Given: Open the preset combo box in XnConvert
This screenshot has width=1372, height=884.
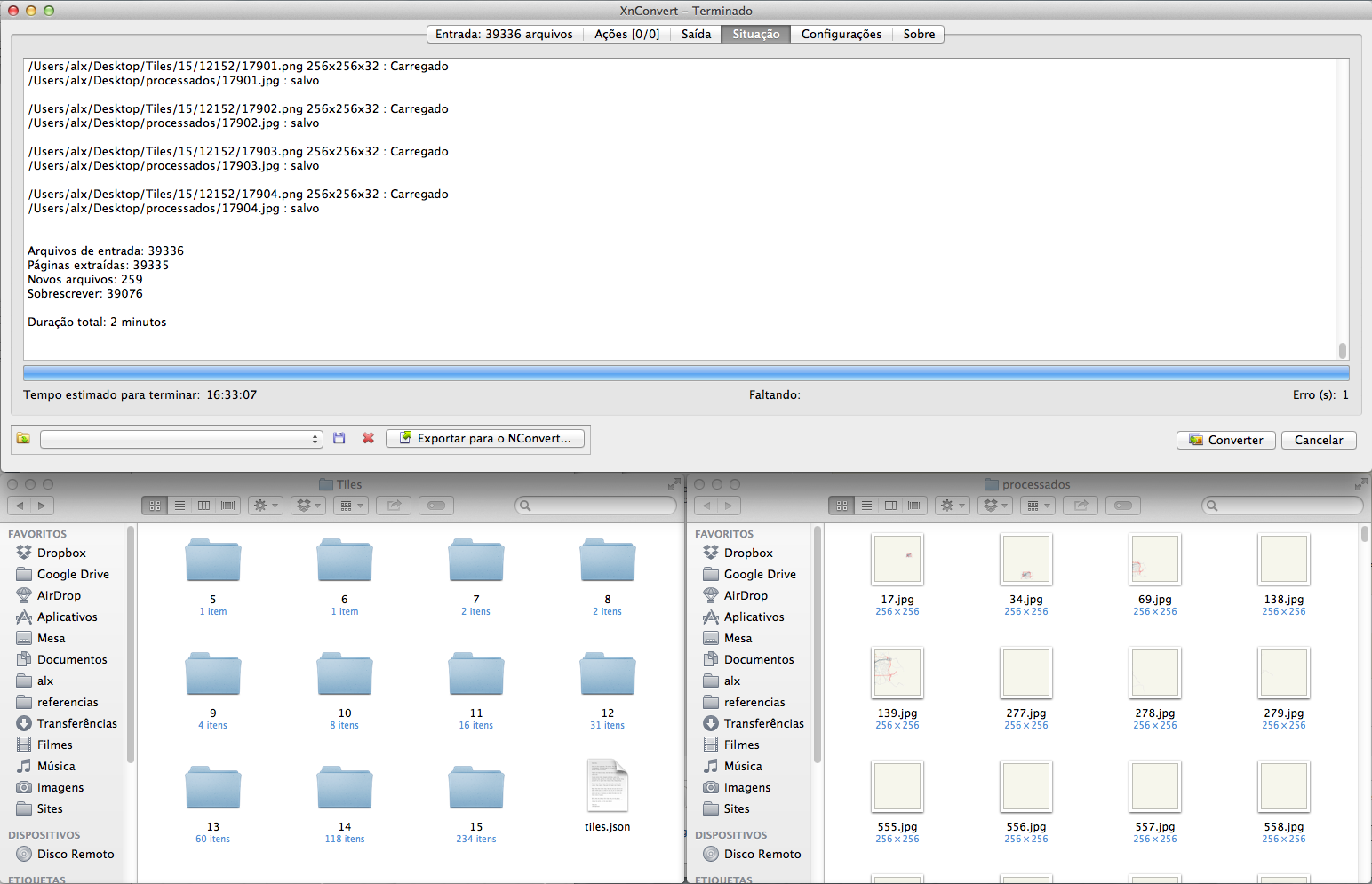Looking at the screenshot, I should tap(180, 439).
